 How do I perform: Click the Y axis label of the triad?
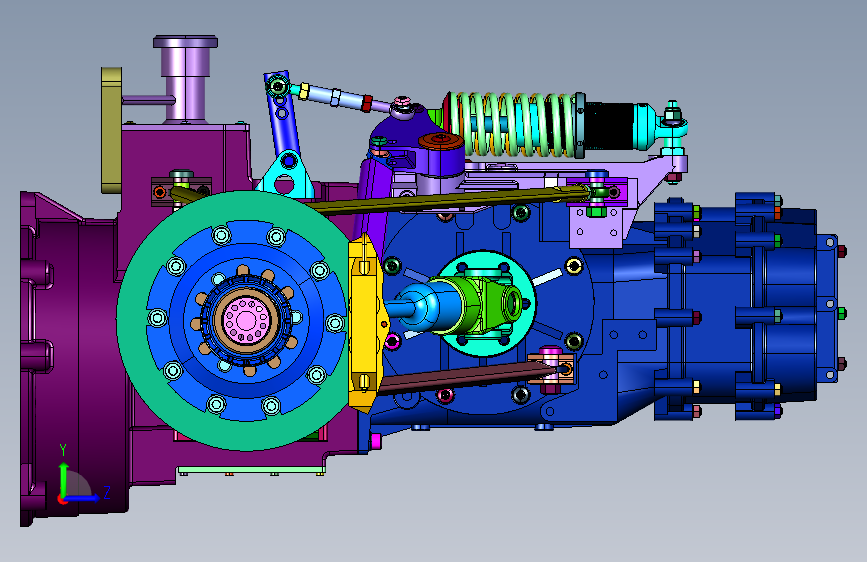63,450
